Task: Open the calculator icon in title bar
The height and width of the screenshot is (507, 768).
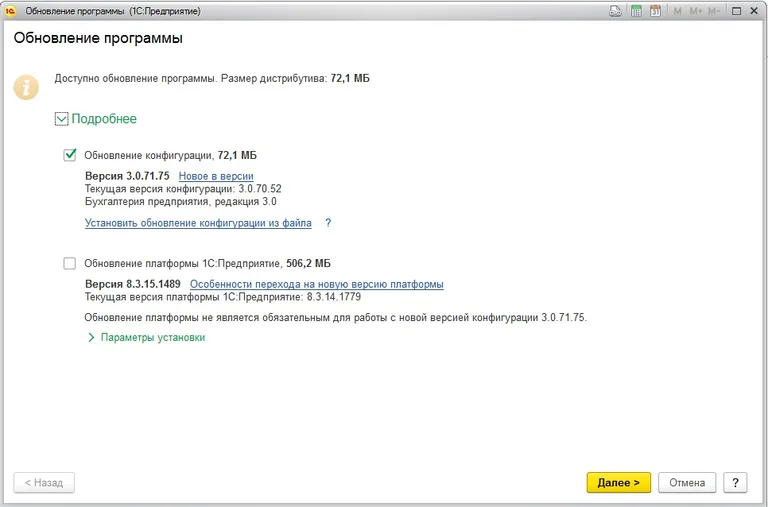Action: [x=635, y=11]
